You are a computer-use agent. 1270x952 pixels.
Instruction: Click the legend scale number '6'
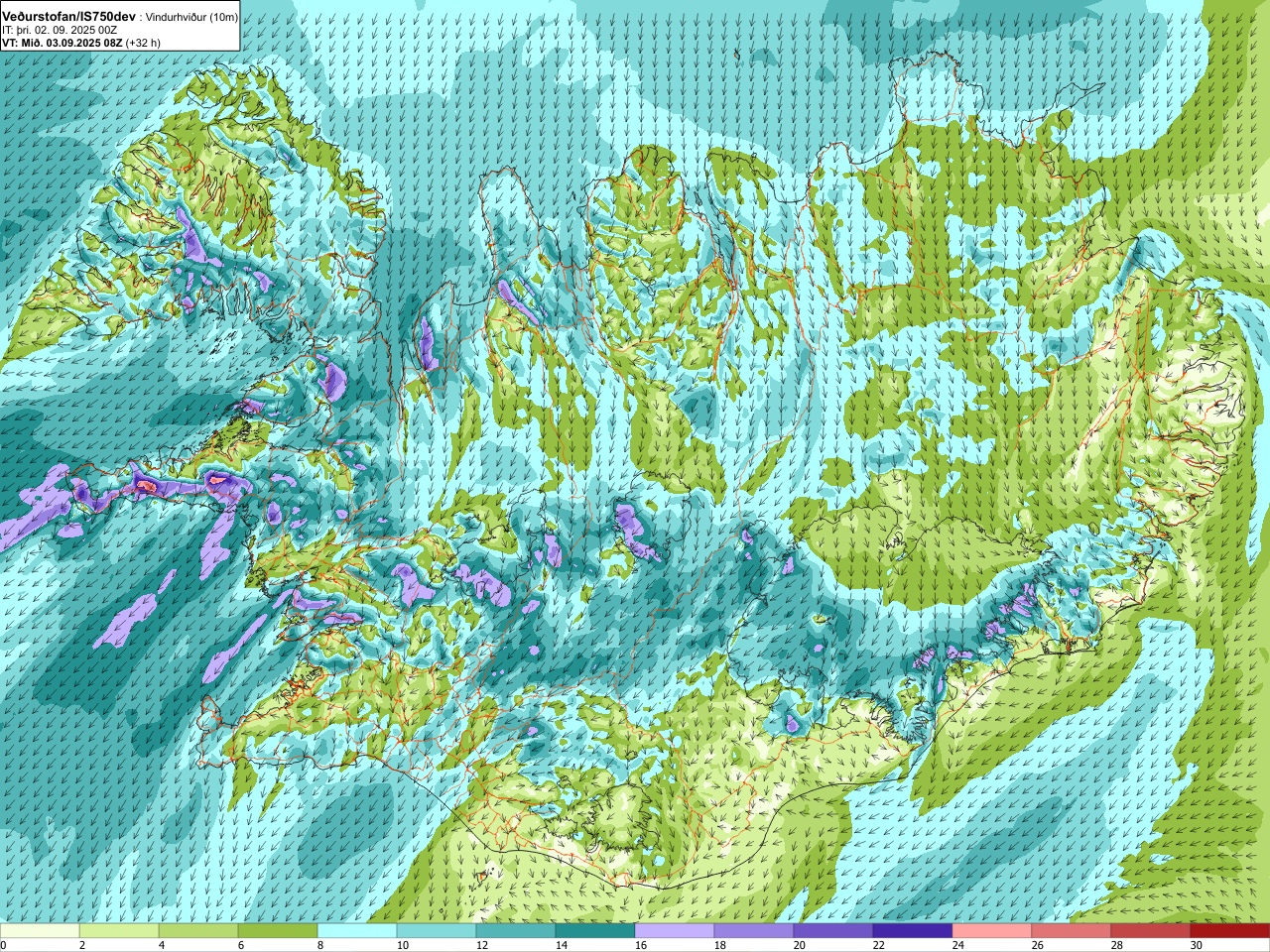click(241, 945)
